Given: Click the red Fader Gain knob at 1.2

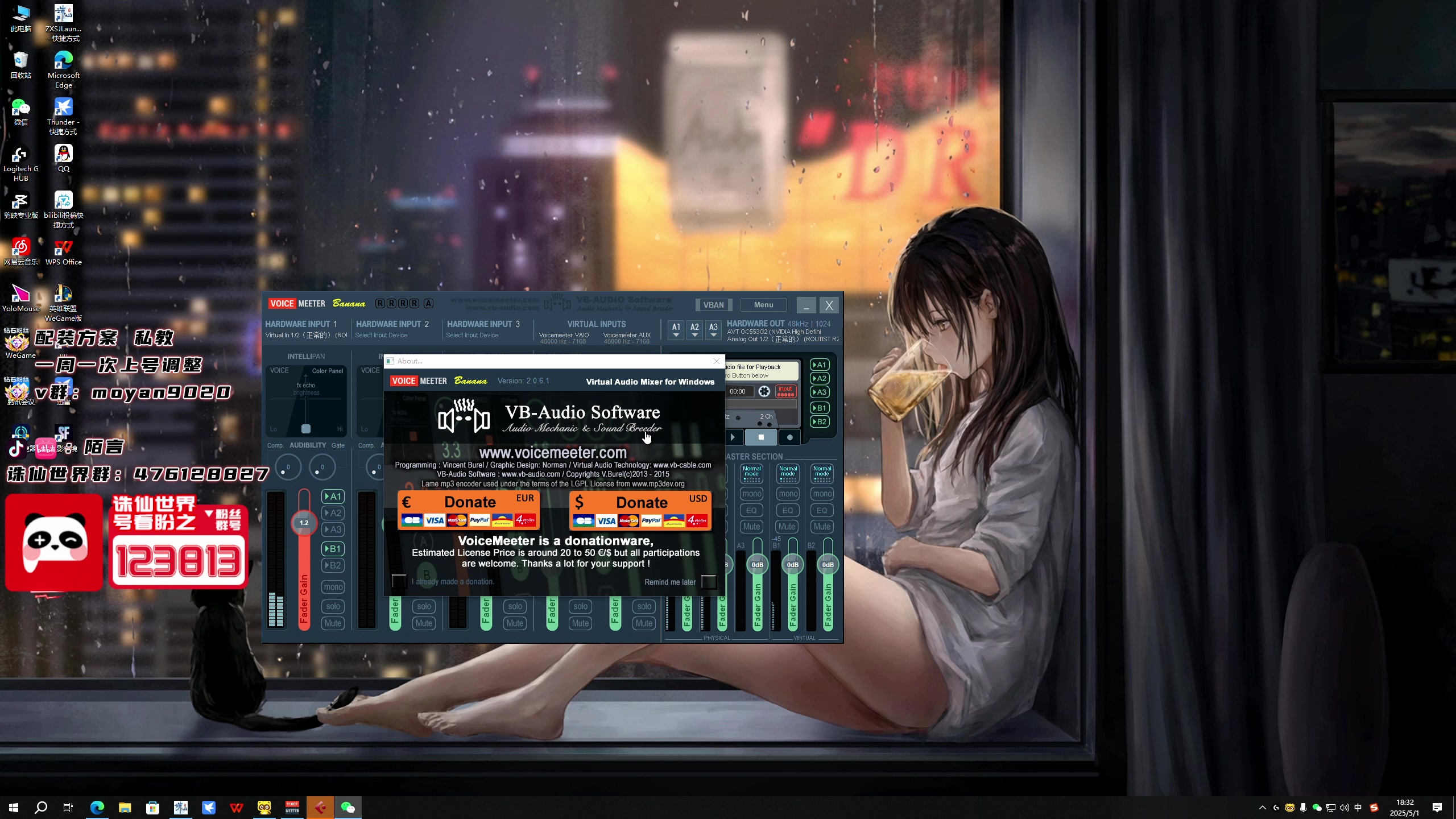Looking at the screenshot, I should tap(304, 523).
